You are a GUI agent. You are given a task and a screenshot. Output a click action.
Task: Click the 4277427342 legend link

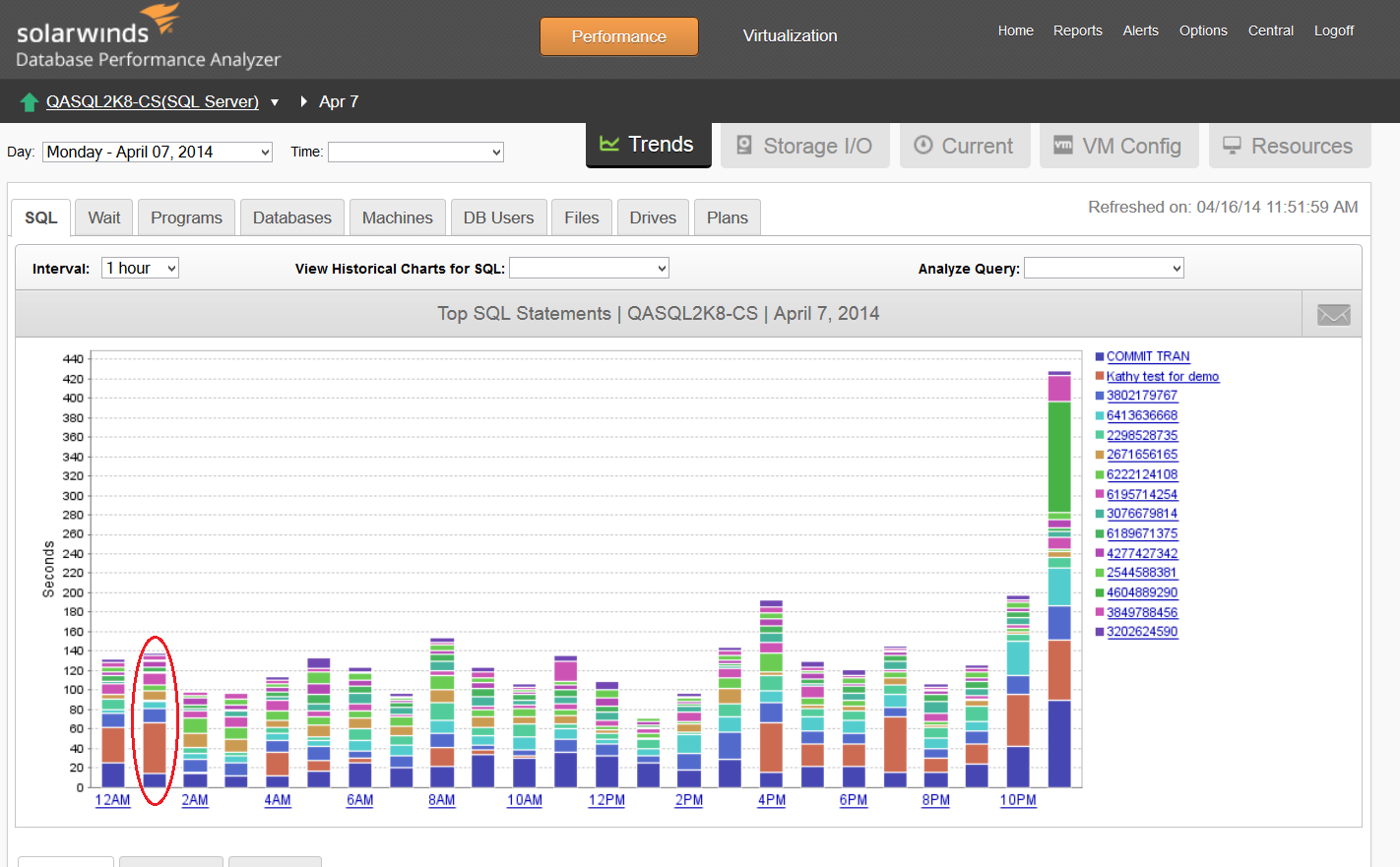[x=1142, y=553]
